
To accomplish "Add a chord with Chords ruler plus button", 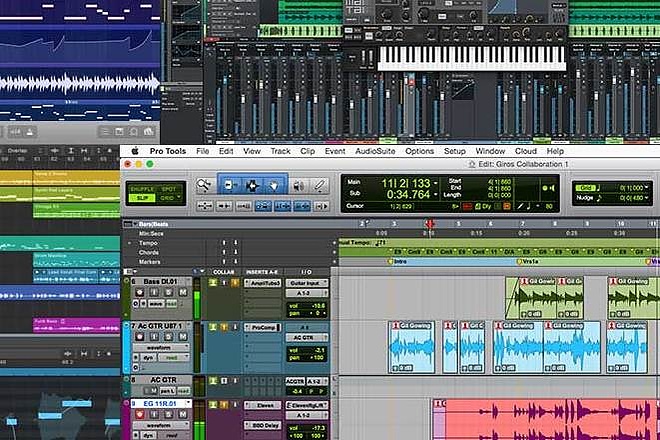I will coord(335,252).
